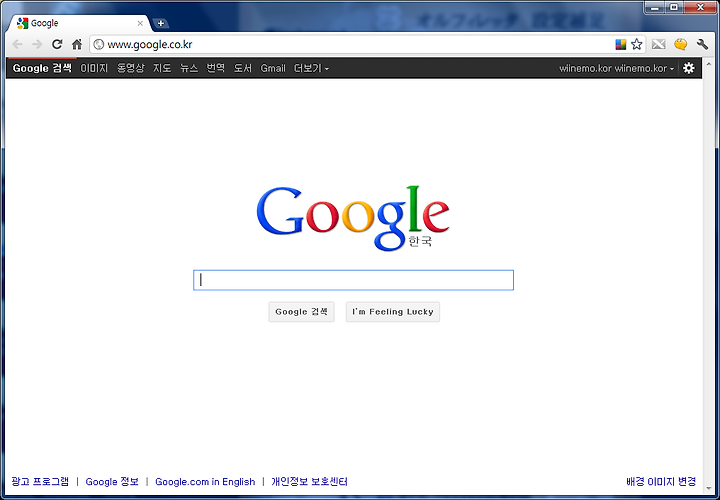Click the yellow chat bubble extension icon
This screenshot has height=500, width=720.
[x=681, y=44]
